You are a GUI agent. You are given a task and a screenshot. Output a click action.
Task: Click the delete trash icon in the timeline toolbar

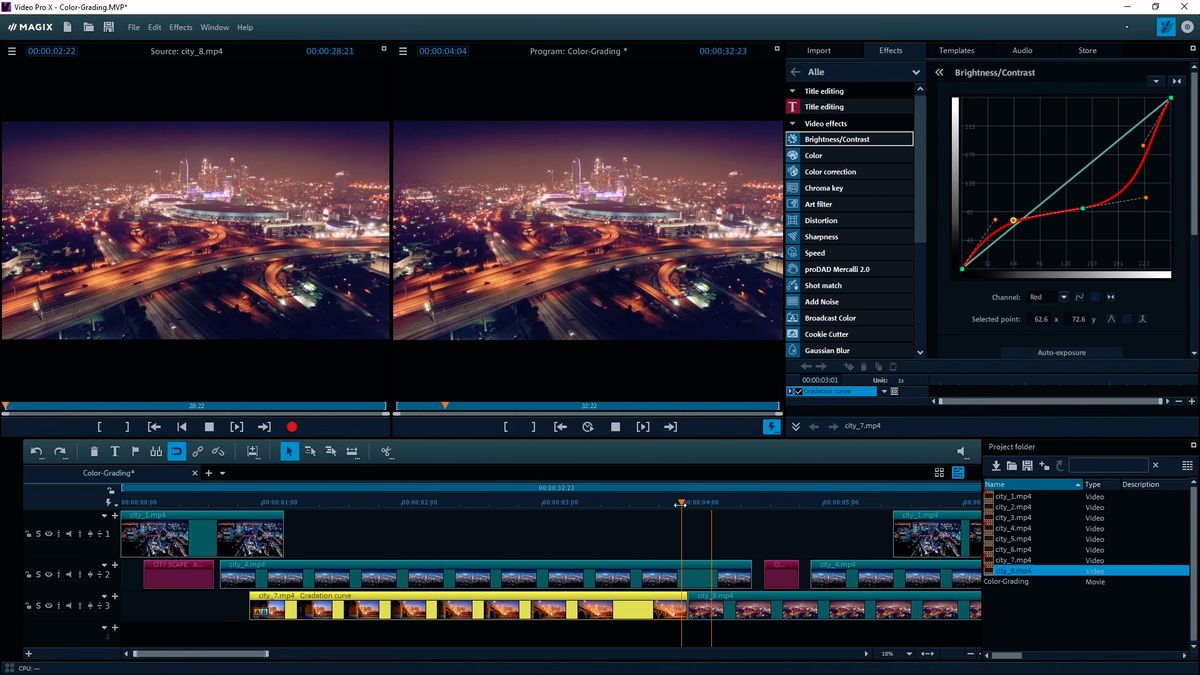pos(94,452)
